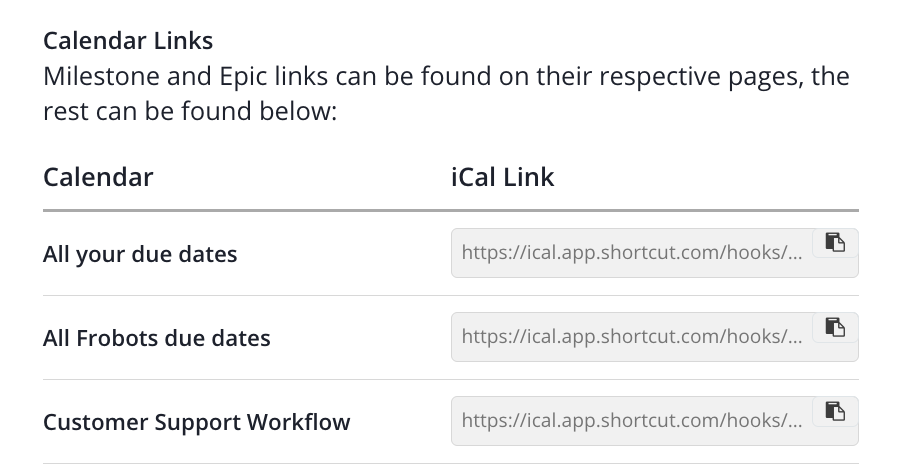
Task: Click the thick divider under the column headers
Action: coord(451,210)
